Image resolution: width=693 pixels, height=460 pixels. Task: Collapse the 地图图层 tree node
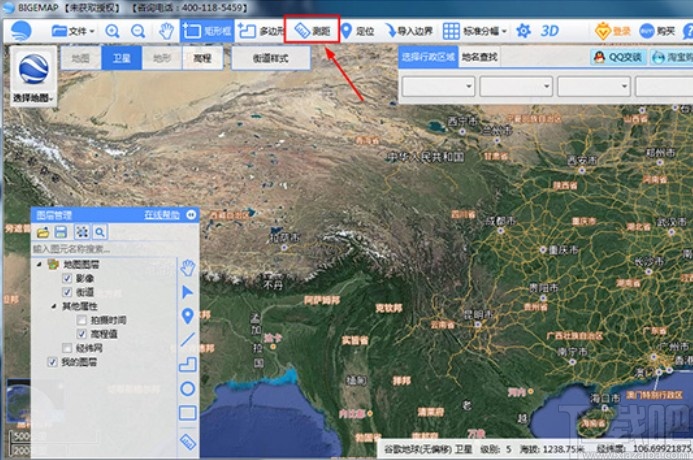39,264
